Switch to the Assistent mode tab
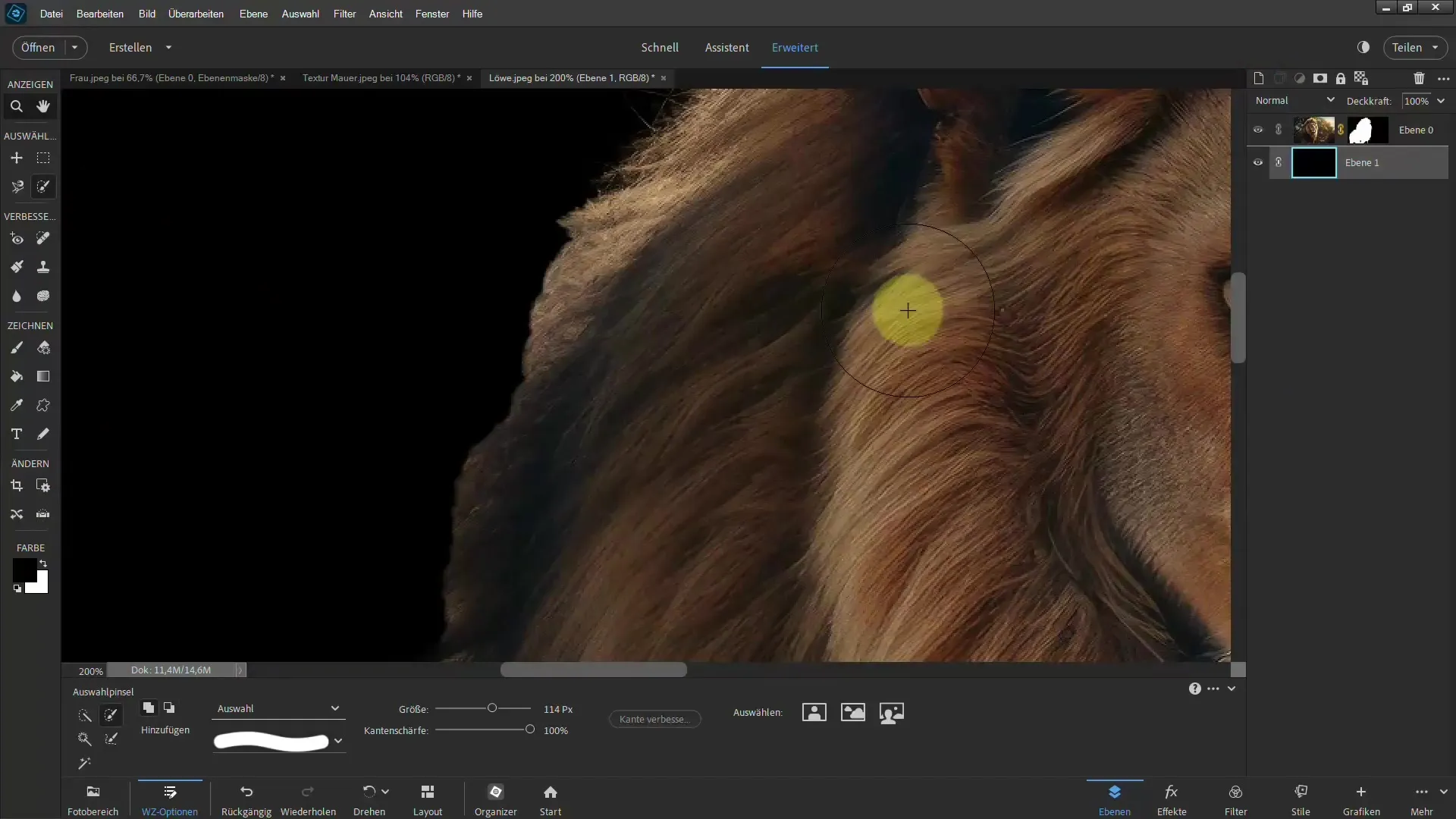The width and height of the screenshot is (1456, 819). (726, 47)
